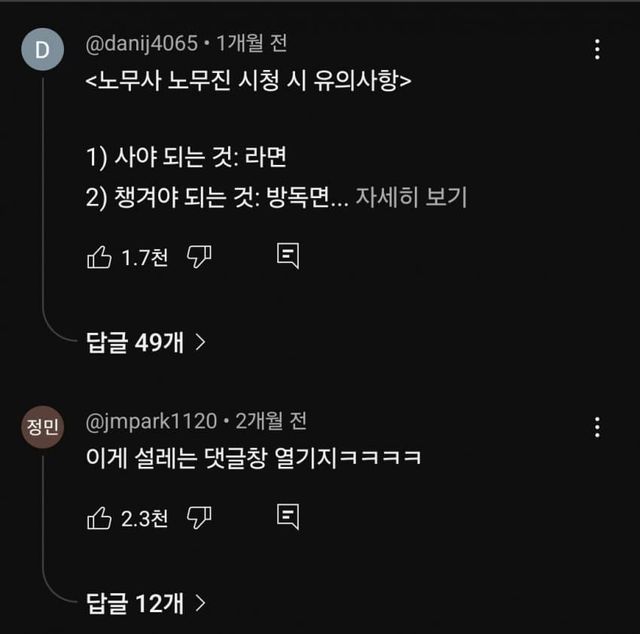Click the 이게 설레는 댓글창 comment text
The height and width of the screenshot is (634, 640).
[253, 459]
